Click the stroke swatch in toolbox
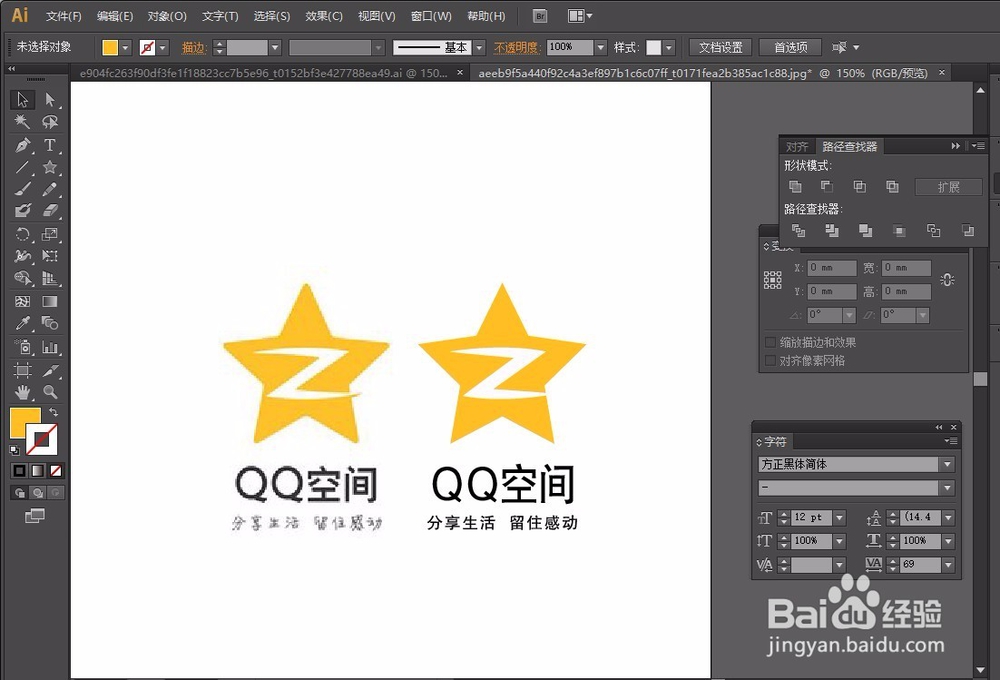The width and height of the screenshot is (1000, 680). (x=41, y=439)
